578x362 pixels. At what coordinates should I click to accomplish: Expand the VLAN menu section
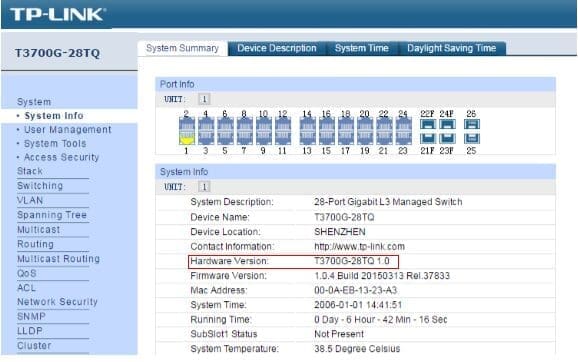tap(30, 200)
